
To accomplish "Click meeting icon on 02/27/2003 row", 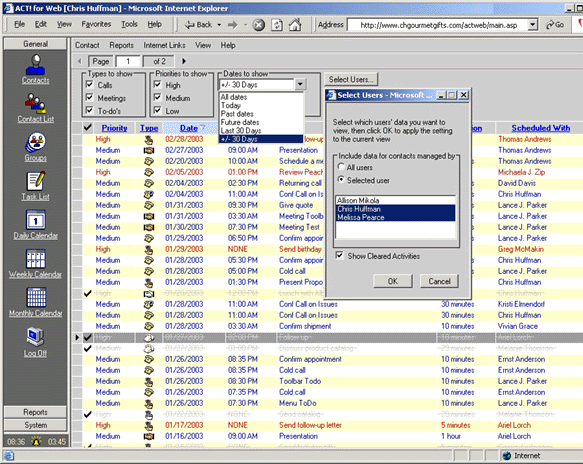I will click(149, 150).
